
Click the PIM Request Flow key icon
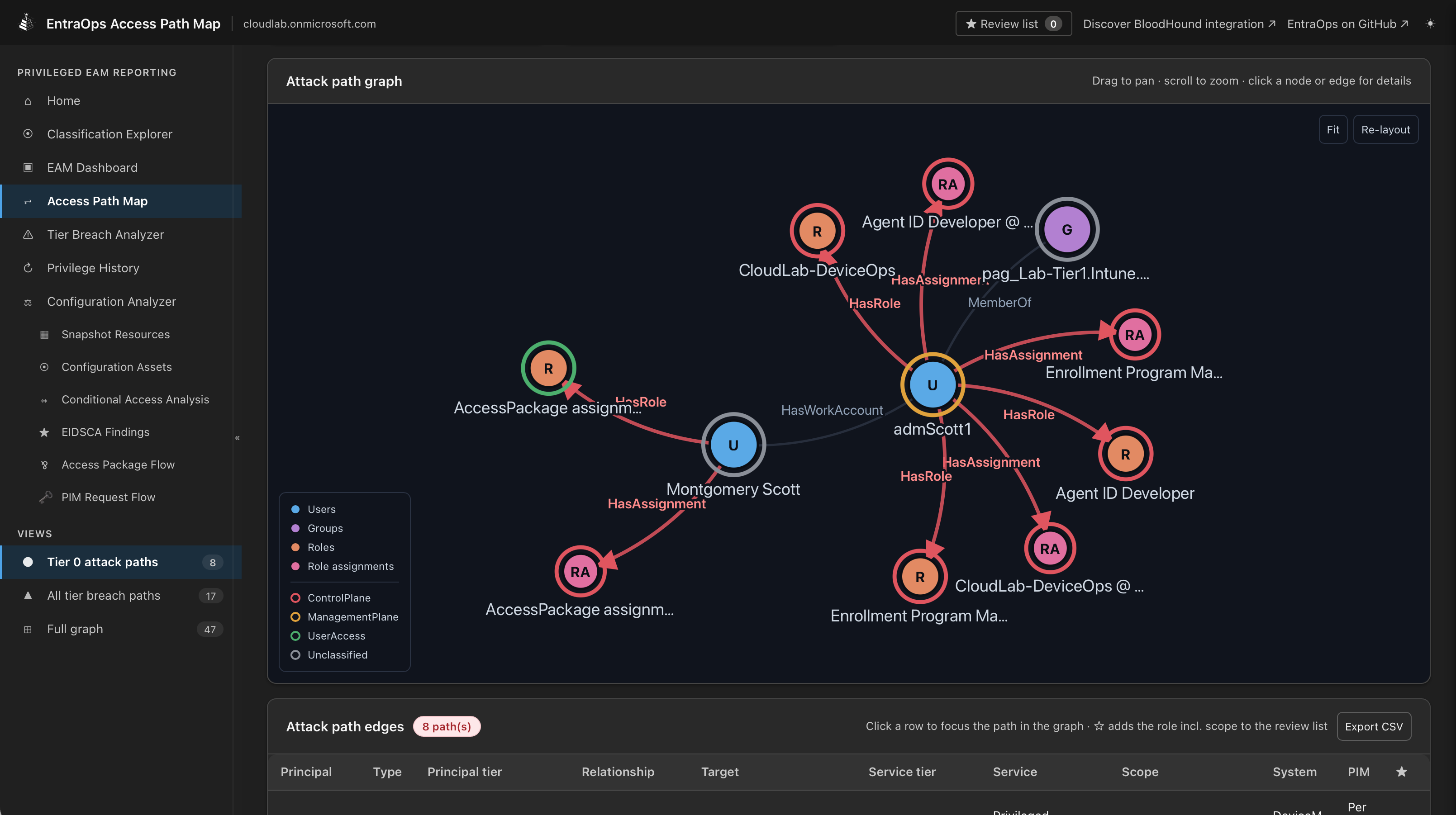(45, 498)
